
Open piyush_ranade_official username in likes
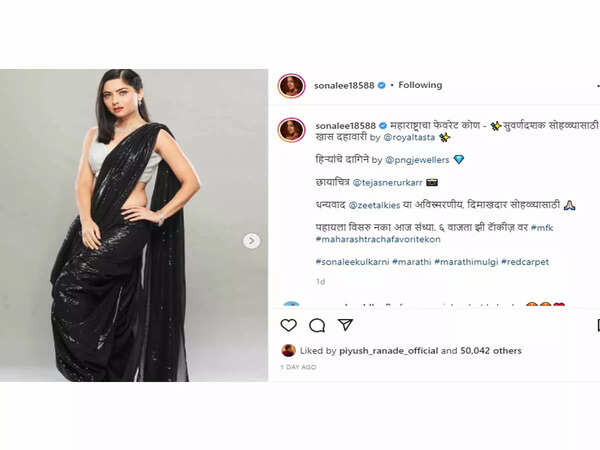pos(389,351)
